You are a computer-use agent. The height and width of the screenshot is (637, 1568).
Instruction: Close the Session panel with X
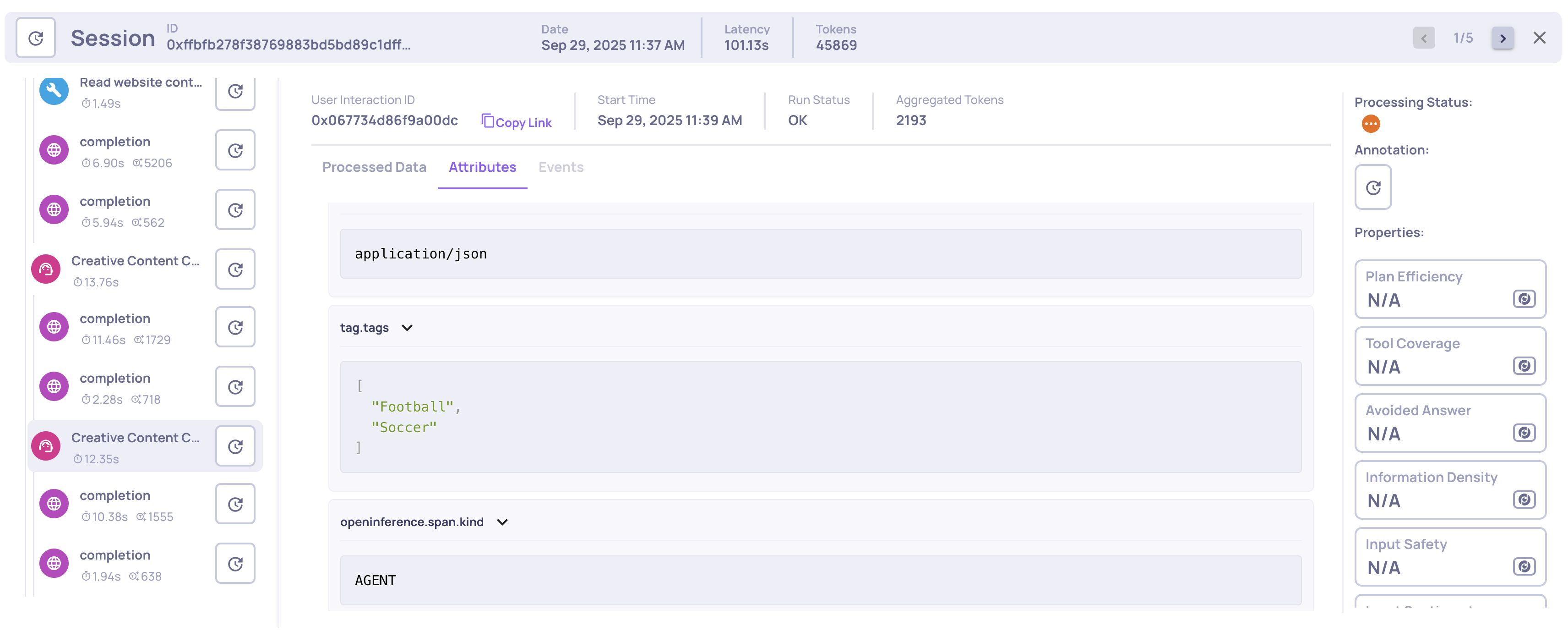[1539, 38]
